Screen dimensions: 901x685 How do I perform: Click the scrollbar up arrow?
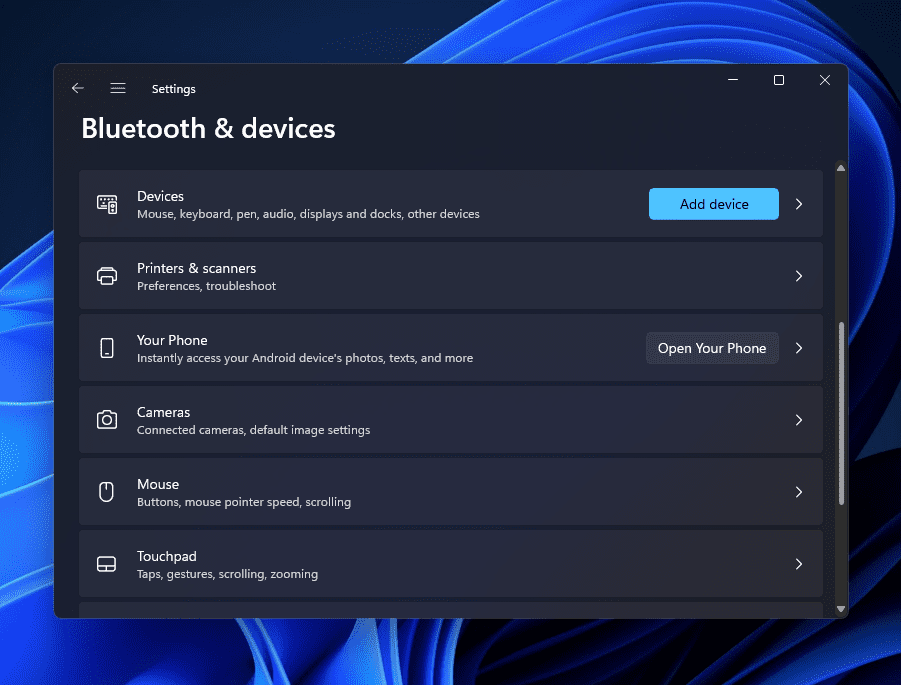coord(841,169)
